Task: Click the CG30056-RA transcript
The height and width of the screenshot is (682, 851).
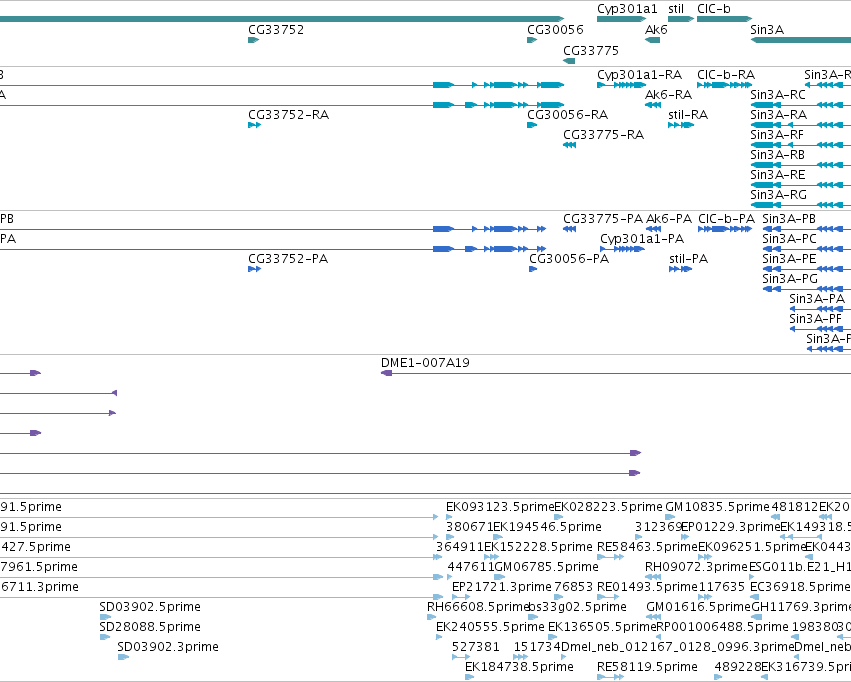Action: coord(532,125)
